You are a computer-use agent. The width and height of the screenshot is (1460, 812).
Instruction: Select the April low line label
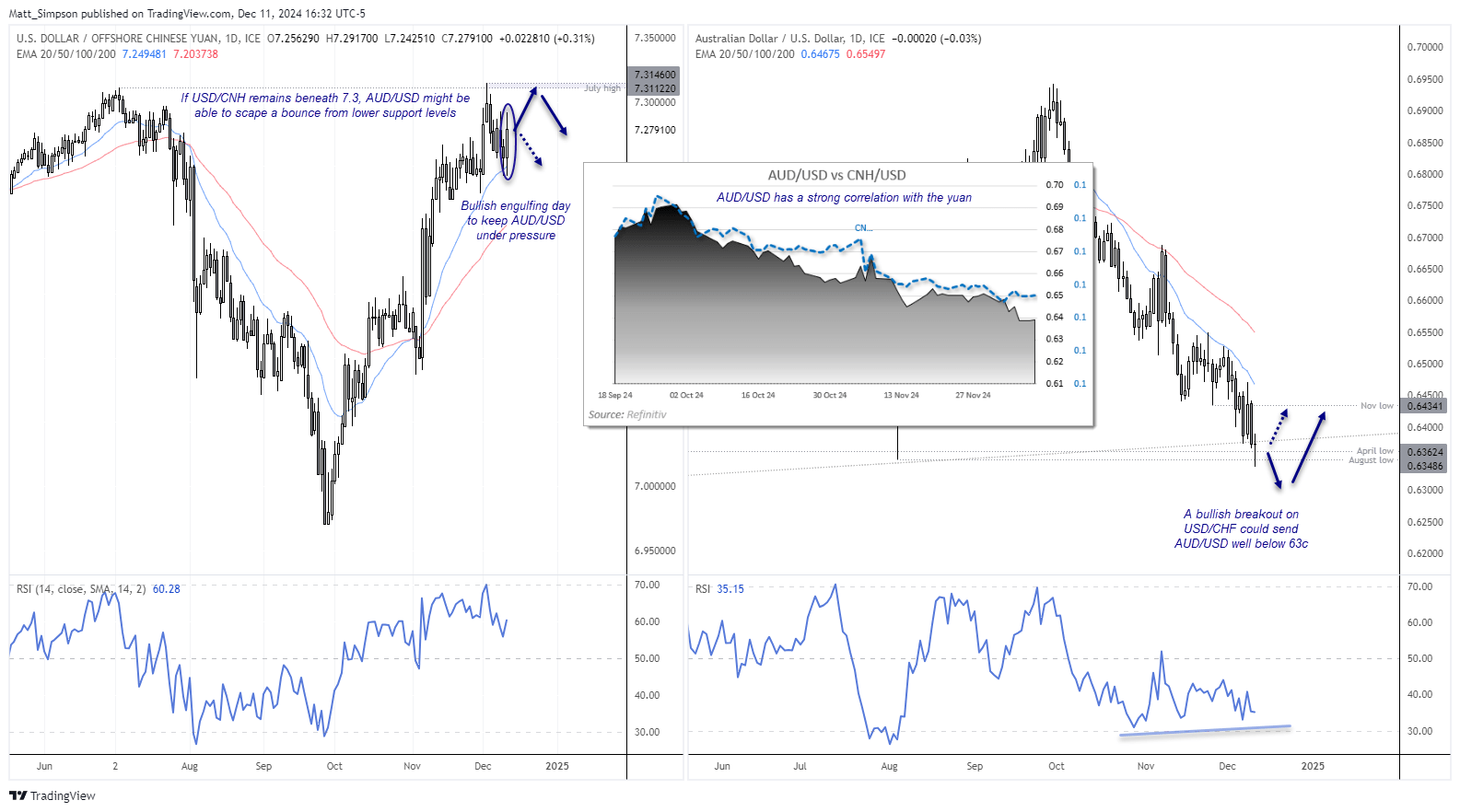pyautogui.click(x=1375, y=451)
